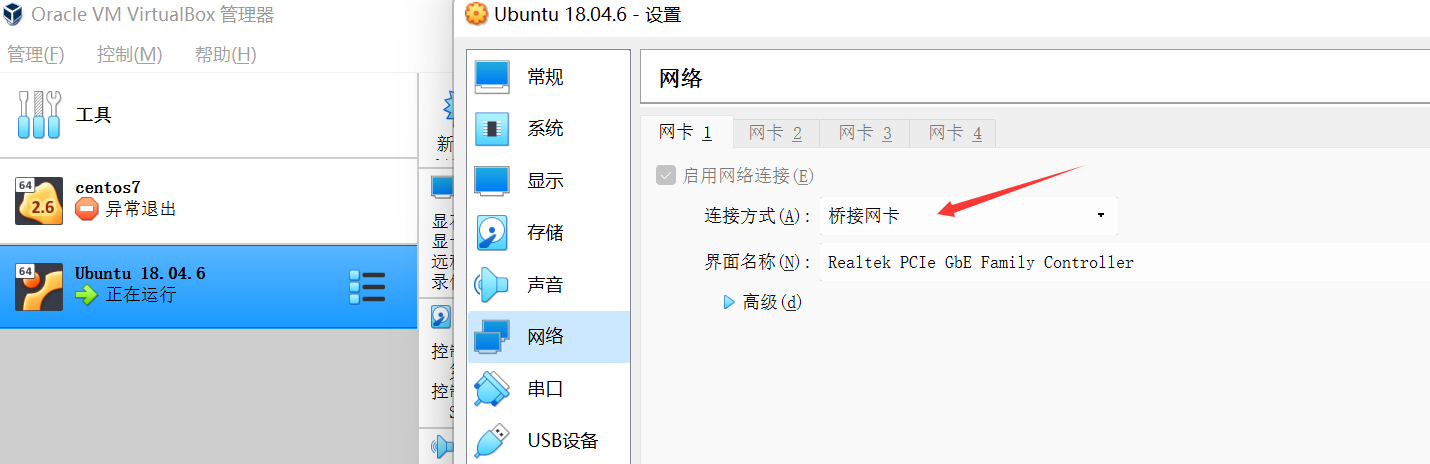
Task: Click the 串口 connector icon
Action: point(492,389)
